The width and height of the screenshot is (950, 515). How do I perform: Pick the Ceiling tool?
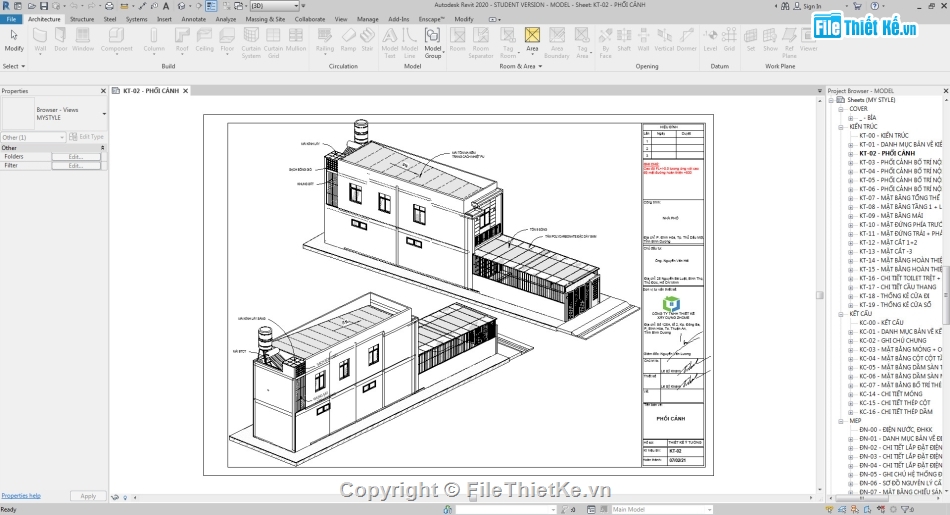point(204,40)
